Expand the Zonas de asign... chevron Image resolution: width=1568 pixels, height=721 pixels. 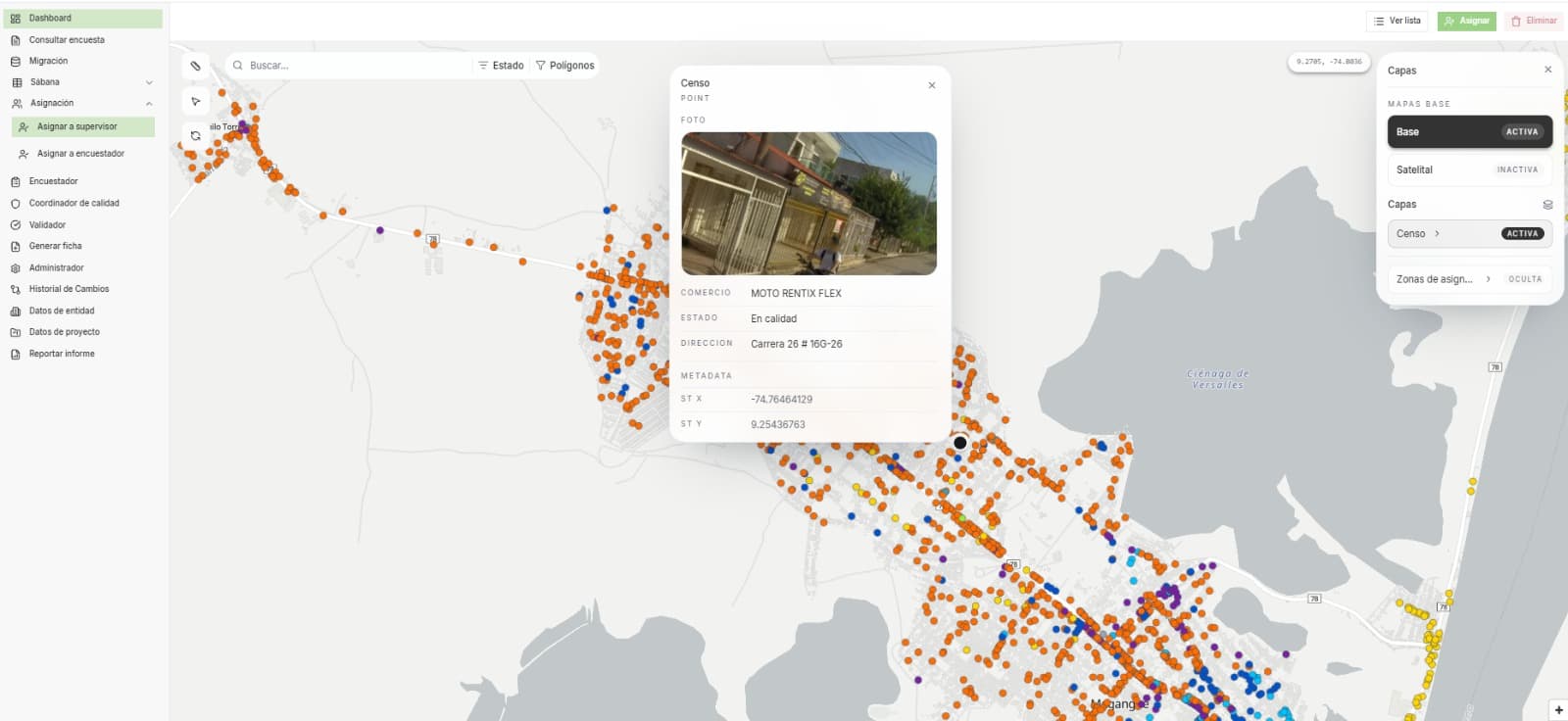pos(1489,279)
